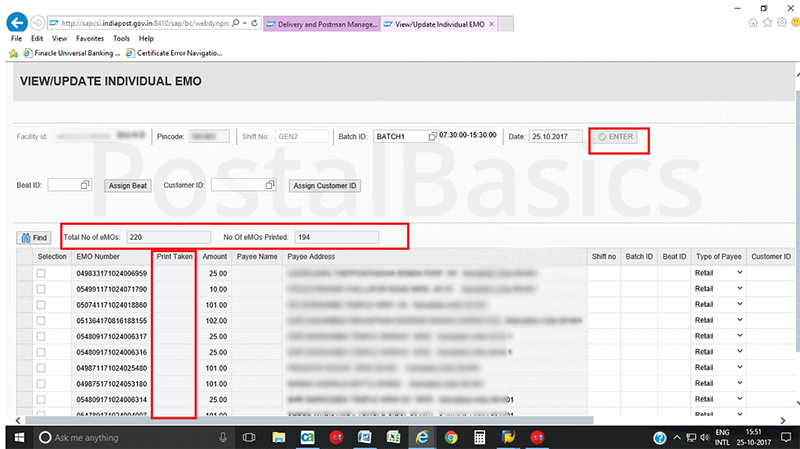Check the row for EMO 051364170816188155
This screenshot has width=800, height=449.
(x=41, y=320)
